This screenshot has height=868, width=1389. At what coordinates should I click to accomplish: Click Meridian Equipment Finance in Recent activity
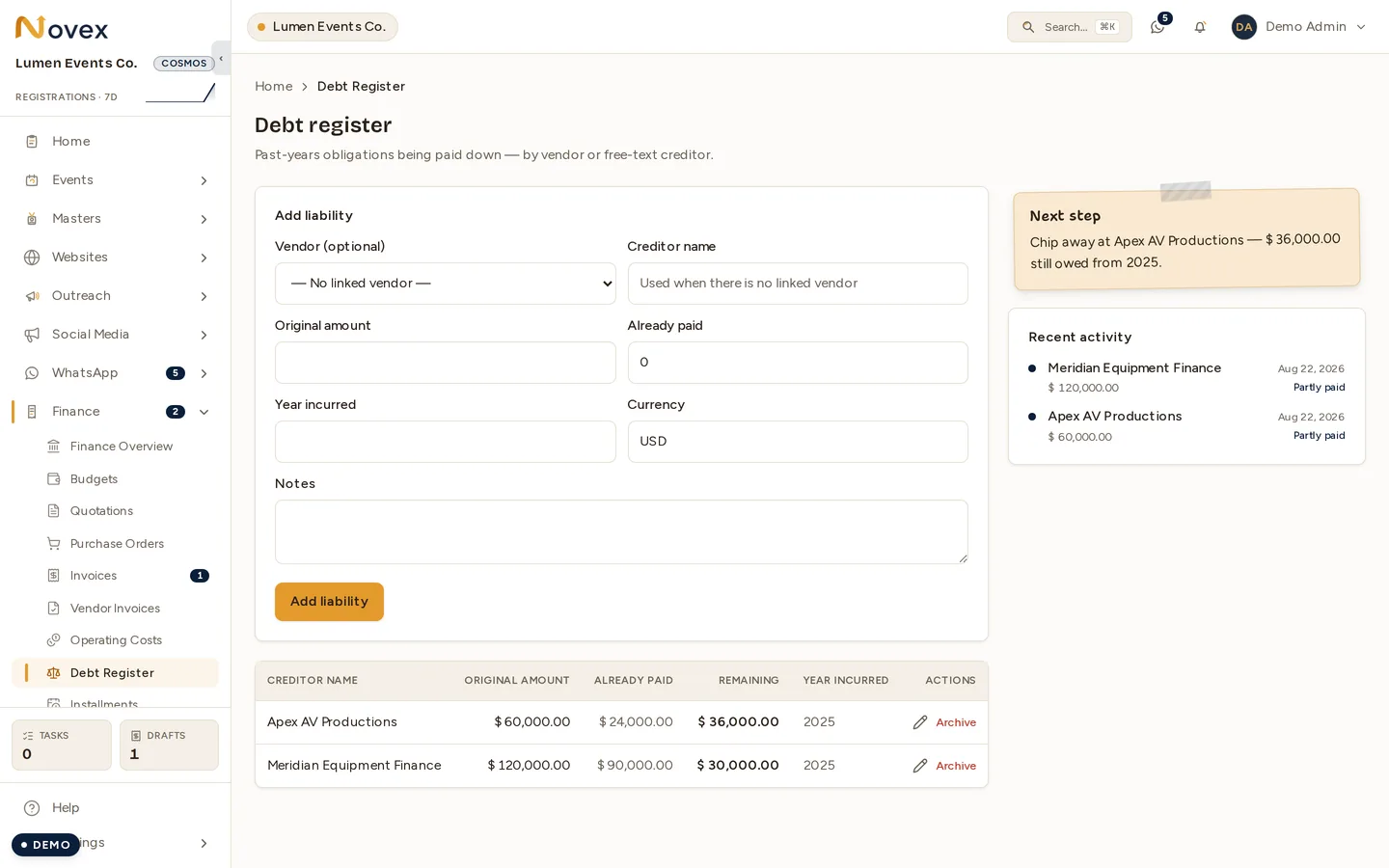click(x=1134, y=368)
